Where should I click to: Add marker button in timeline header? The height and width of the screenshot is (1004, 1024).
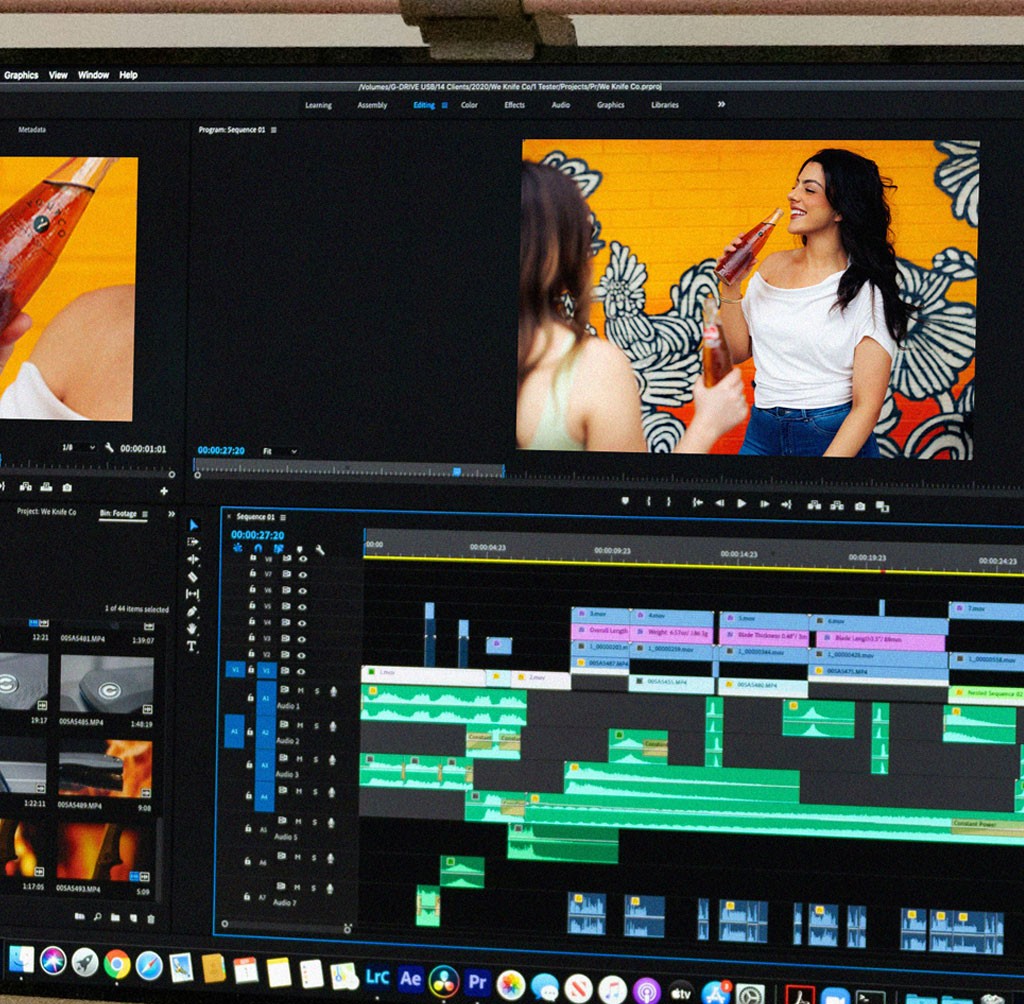(x=300, y=550)
